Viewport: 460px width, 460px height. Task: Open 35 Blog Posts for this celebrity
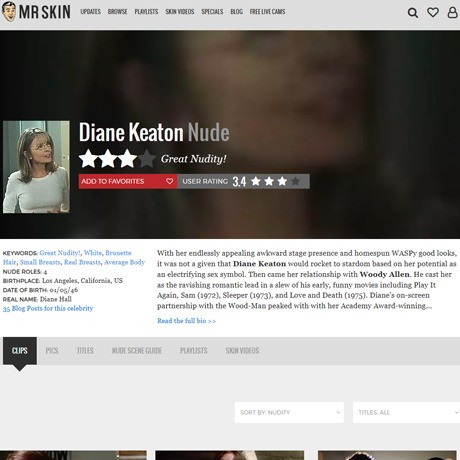coord(48,308)
